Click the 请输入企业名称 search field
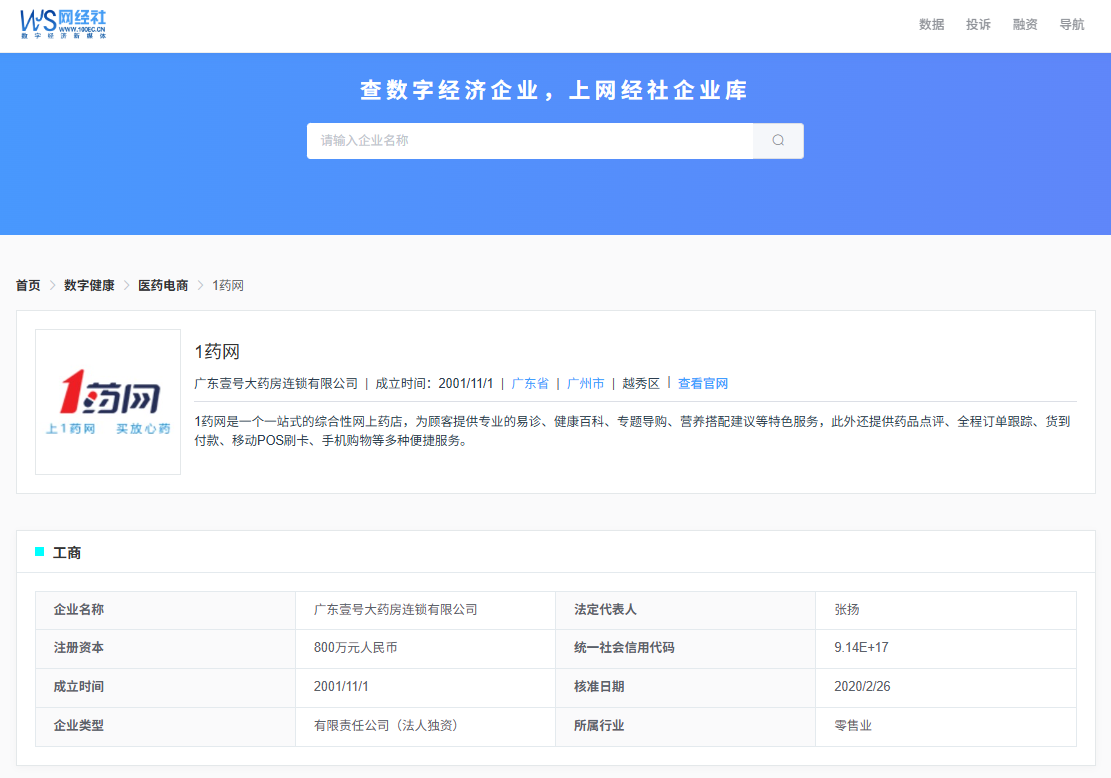This screenshot has width=1111, height=778. [530, 140]
